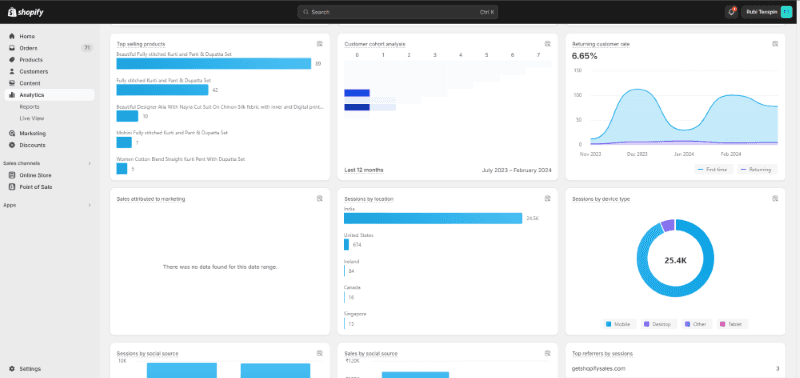Viewport: 800px width, 378px height.
Task: Click the bar with value 89
Action: click(x=214, y=64)
